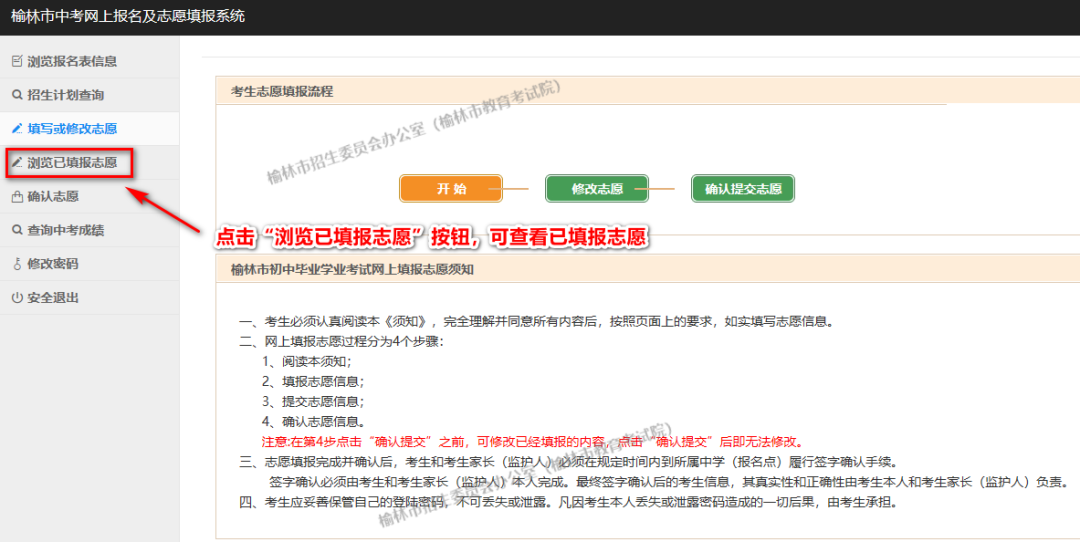Viewport: 1080px width, 542px height.
Task: Select 招生计划查询 in the sidebar
Action: [x=66, y=95]
